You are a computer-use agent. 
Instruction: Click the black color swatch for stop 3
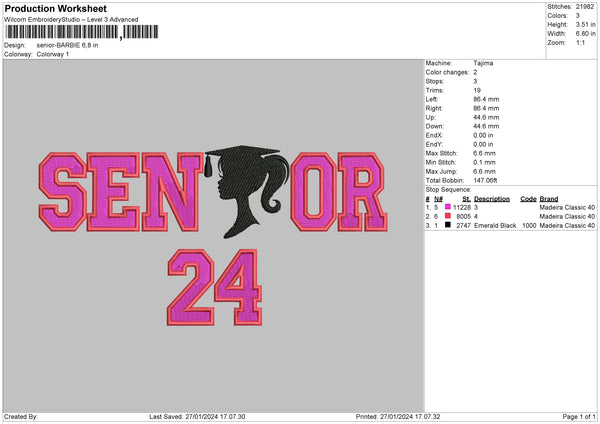(448, 225)
